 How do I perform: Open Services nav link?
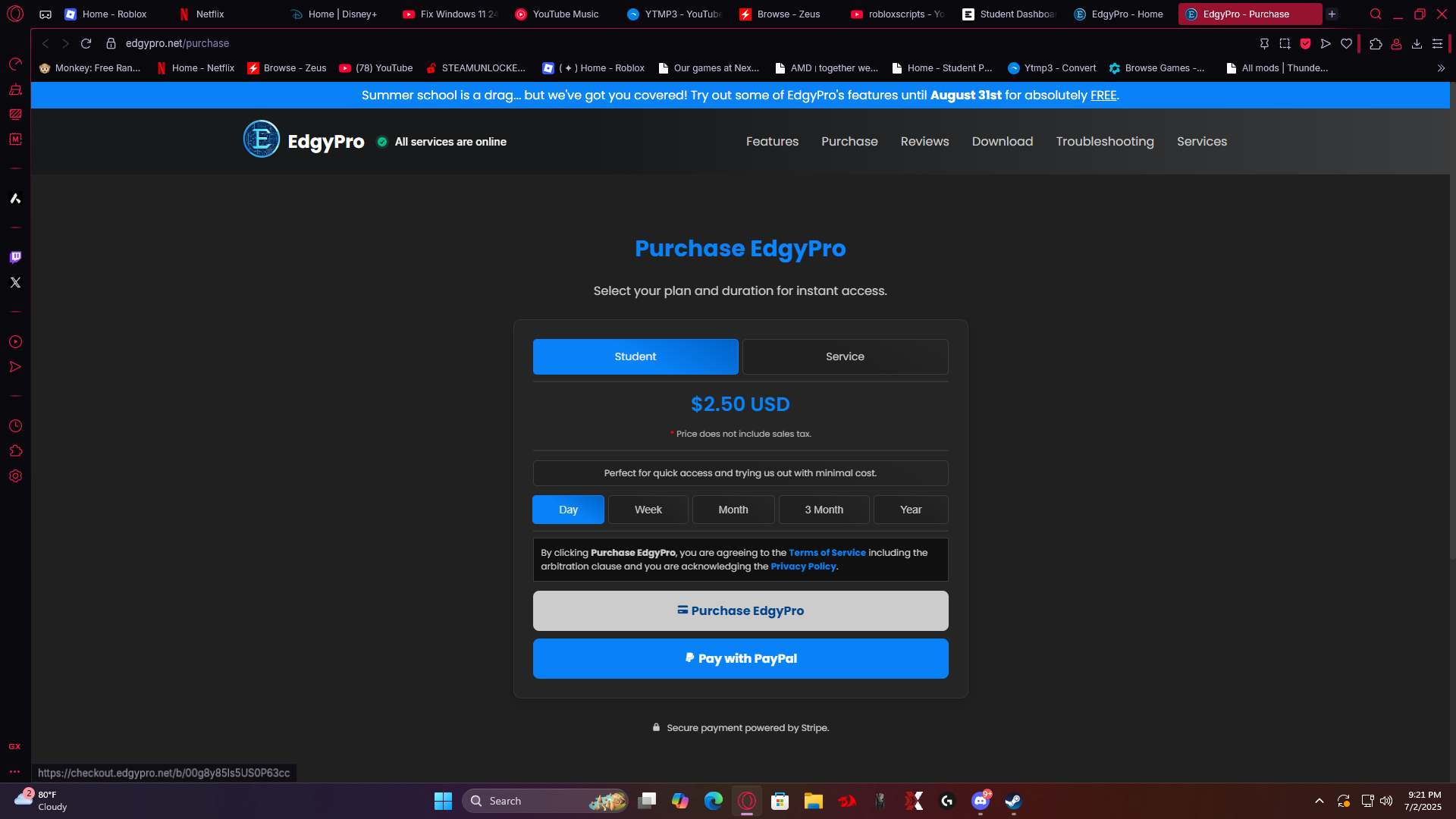pyautogui.click(x=1202, y=142)
